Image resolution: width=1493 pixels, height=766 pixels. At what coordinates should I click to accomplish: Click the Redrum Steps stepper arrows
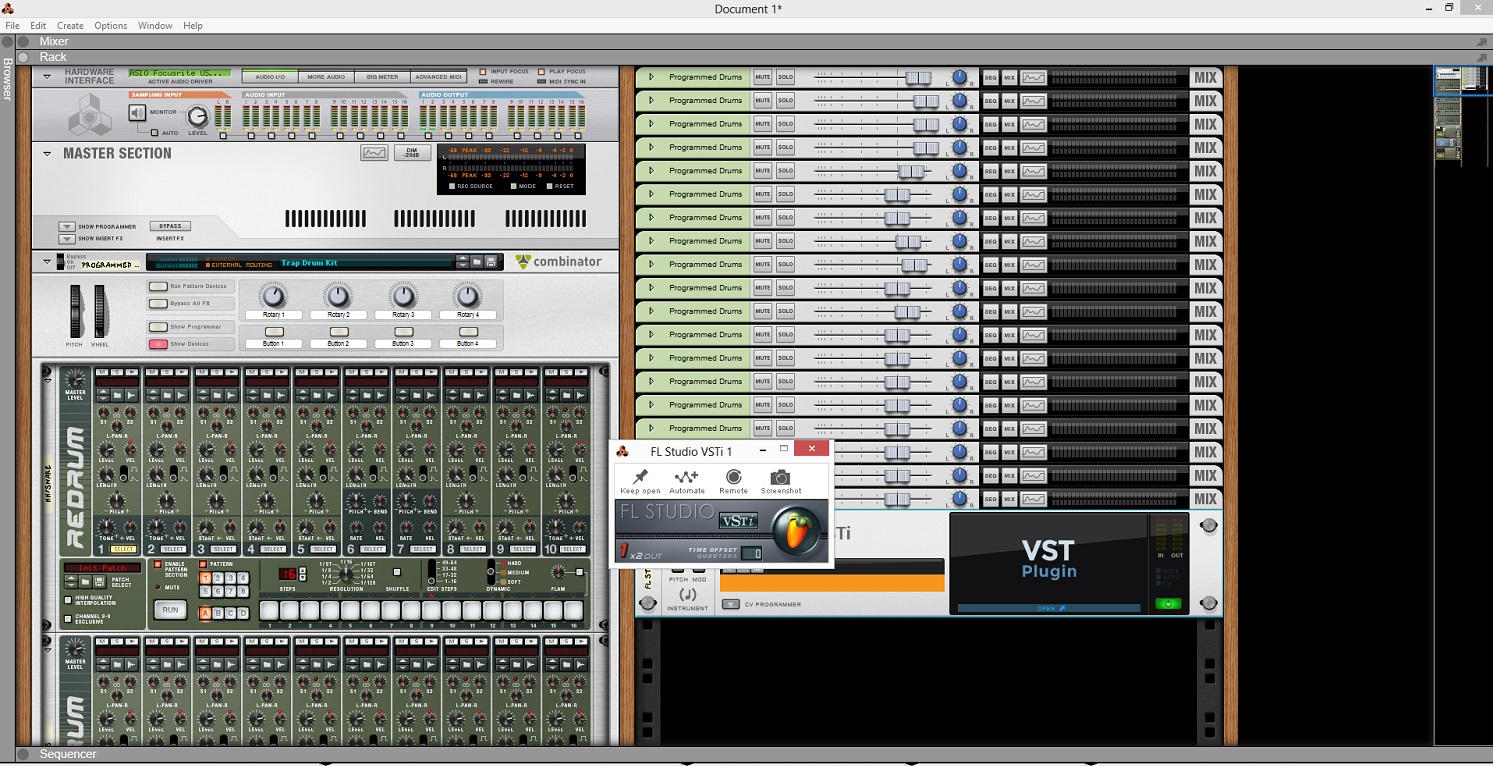(x=304, y=574)
